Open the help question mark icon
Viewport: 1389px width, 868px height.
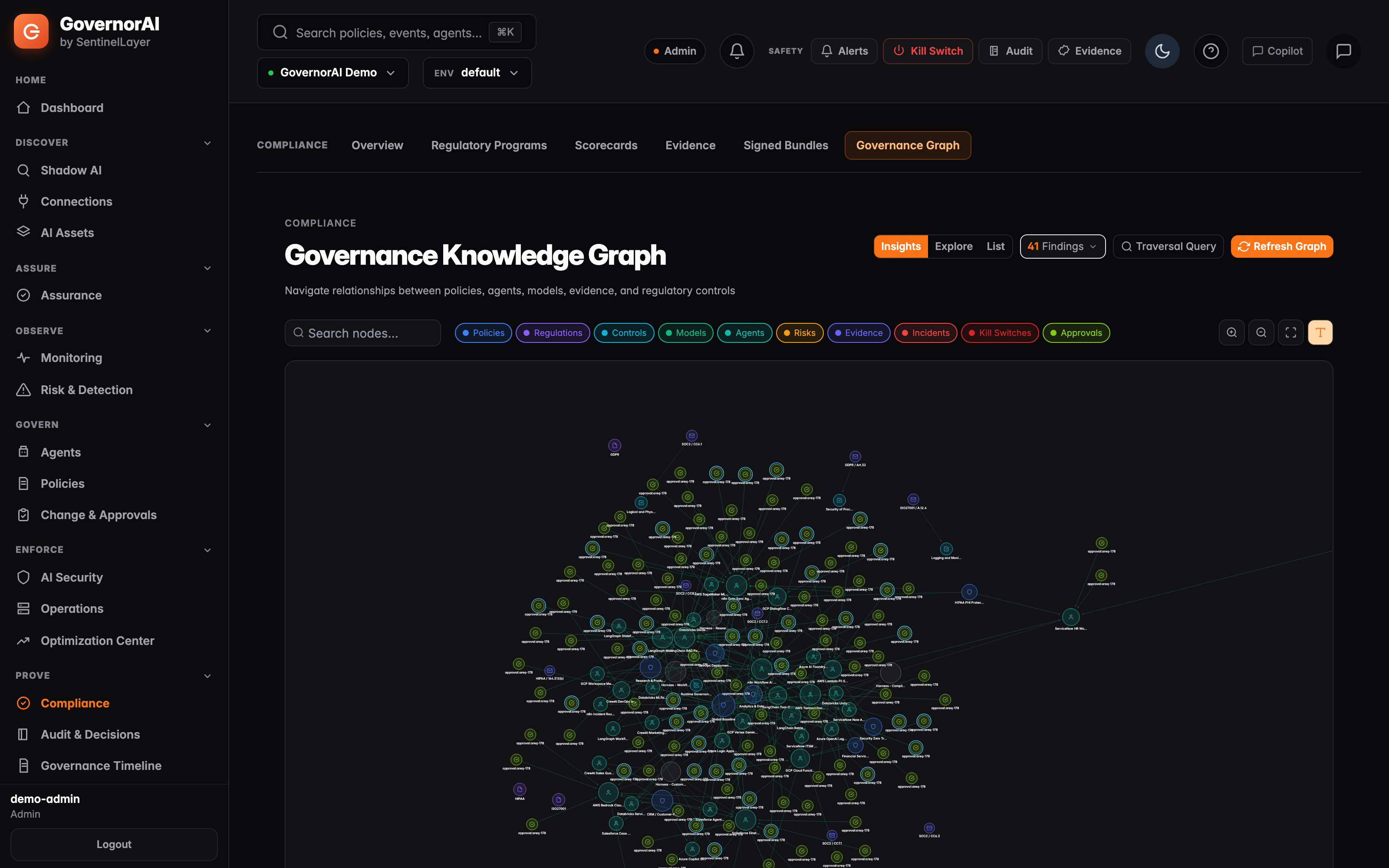point(1211,51)
